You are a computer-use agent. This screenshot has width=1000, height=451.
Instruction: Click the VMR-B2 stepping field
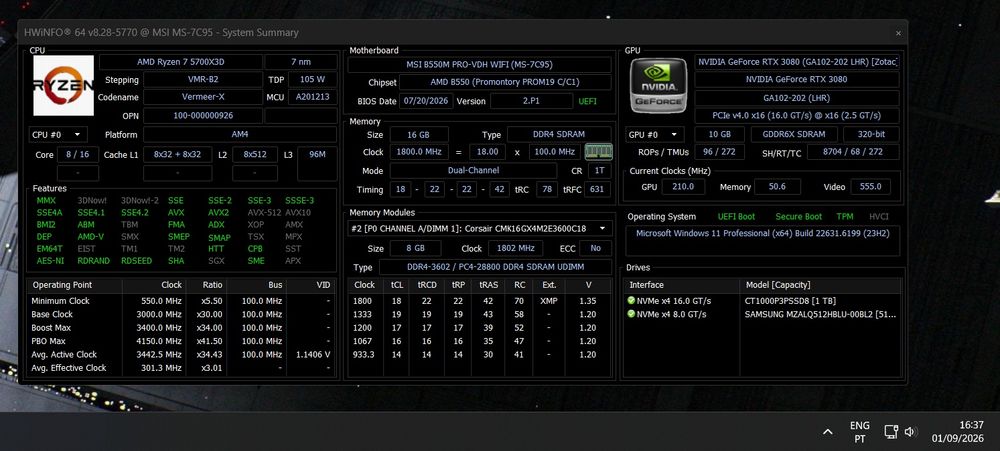click(202, 80)
